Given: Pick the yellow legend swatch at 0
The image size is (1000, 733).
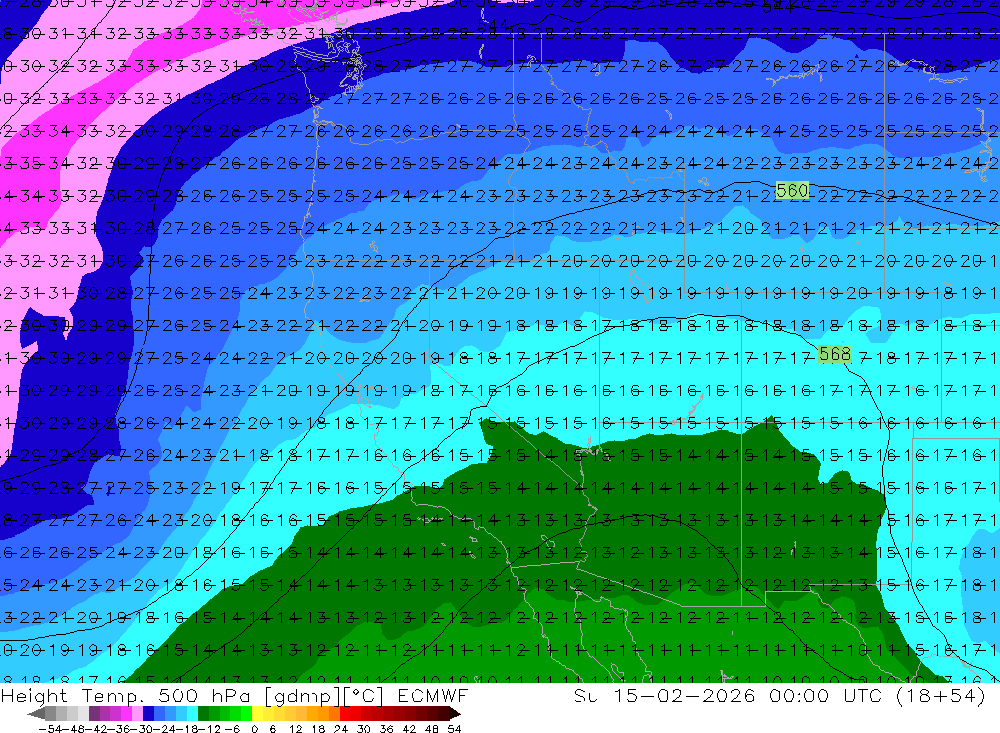Looking at the screenshot, I should click(258, 713).
